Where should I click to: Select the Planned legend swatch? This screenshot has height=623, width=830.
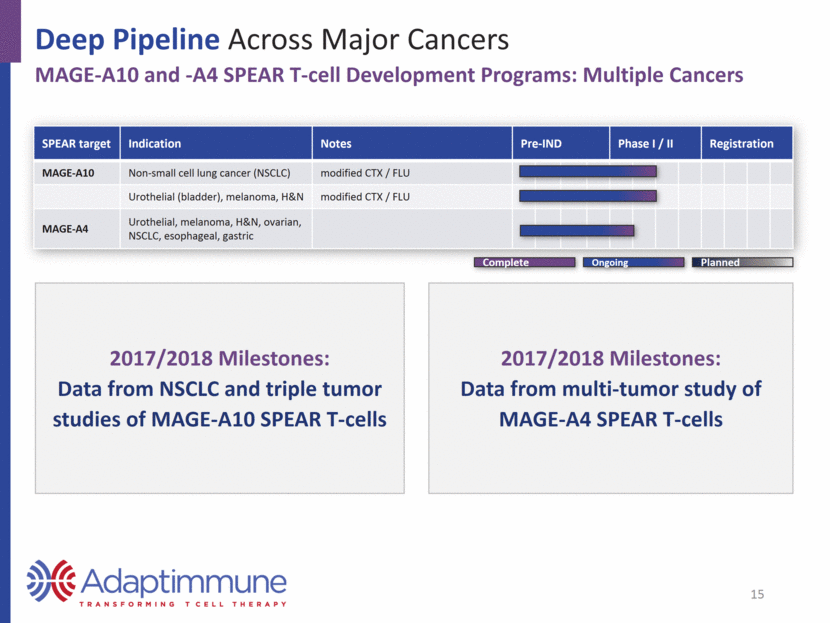743,262
